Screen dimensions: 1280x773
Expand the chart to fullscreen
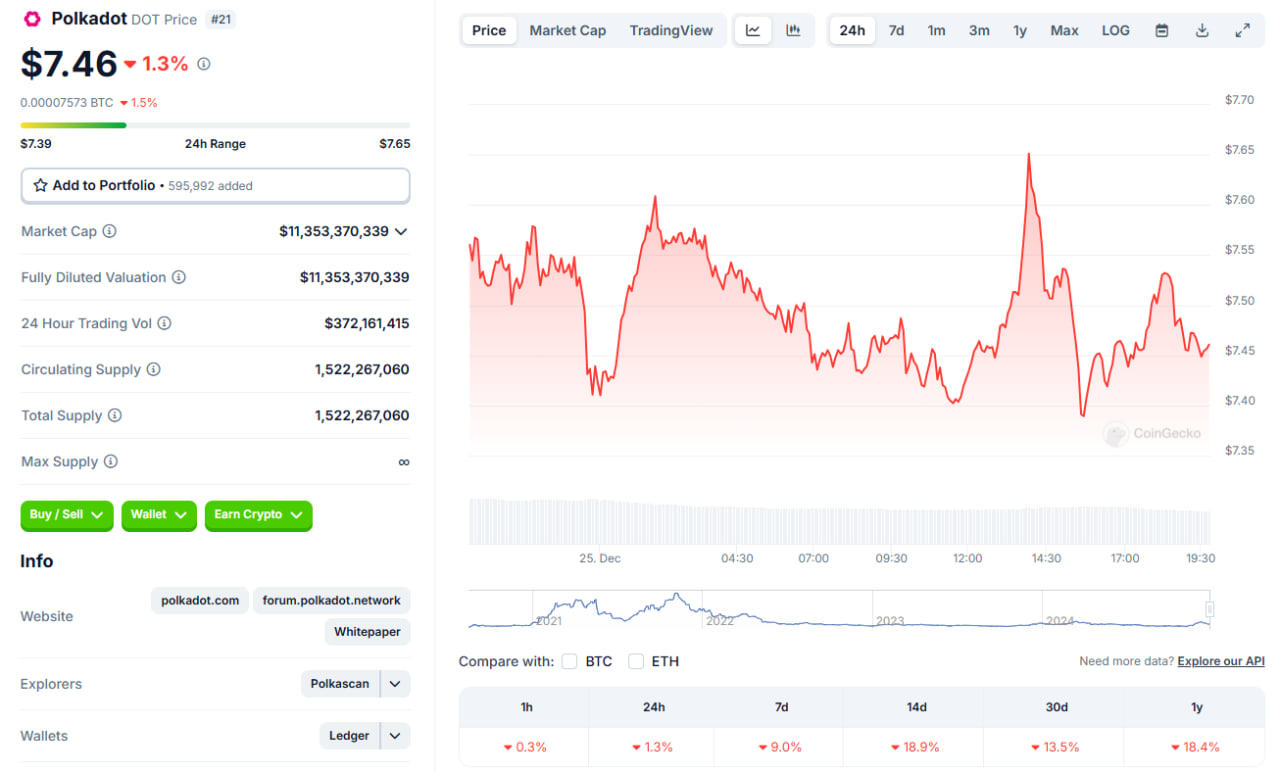click(1242, 30)
